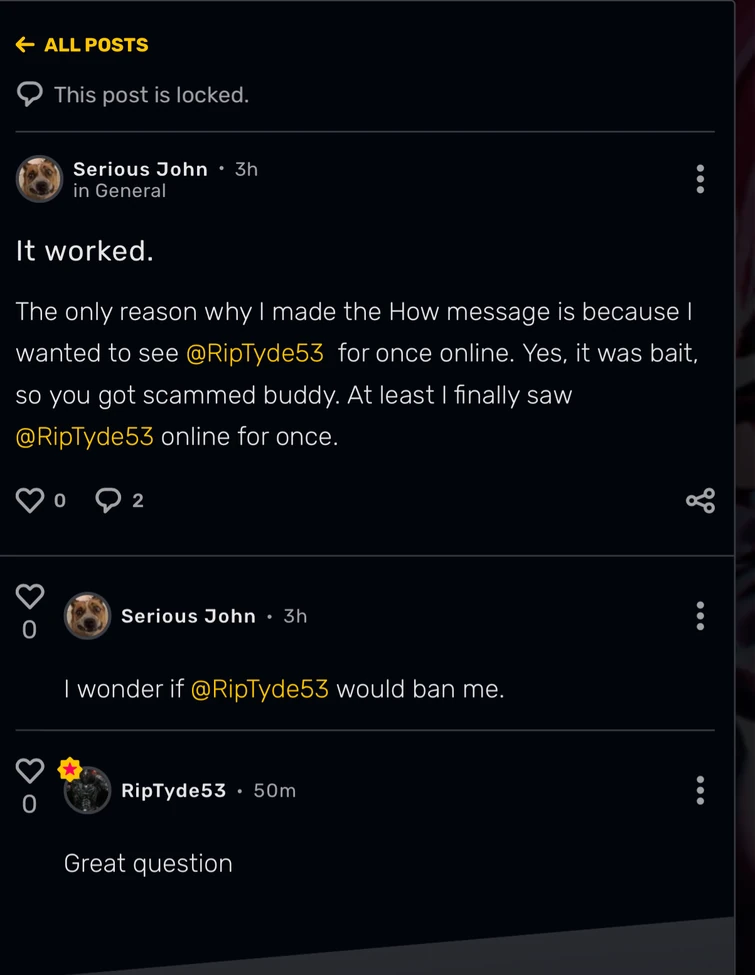The height and width of the screenshot is (975, 755).
Task: Open Serious John's profile from post author name
Action: (x=140, y=169)
